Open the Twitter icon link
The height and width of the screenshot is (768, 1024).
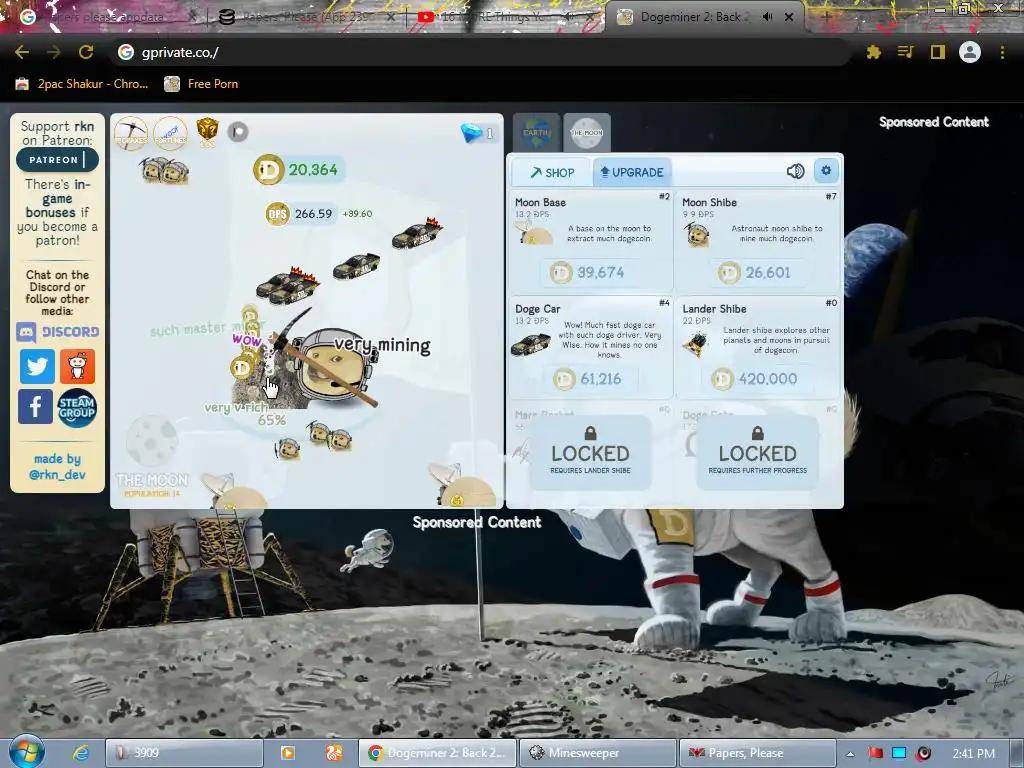37,366
